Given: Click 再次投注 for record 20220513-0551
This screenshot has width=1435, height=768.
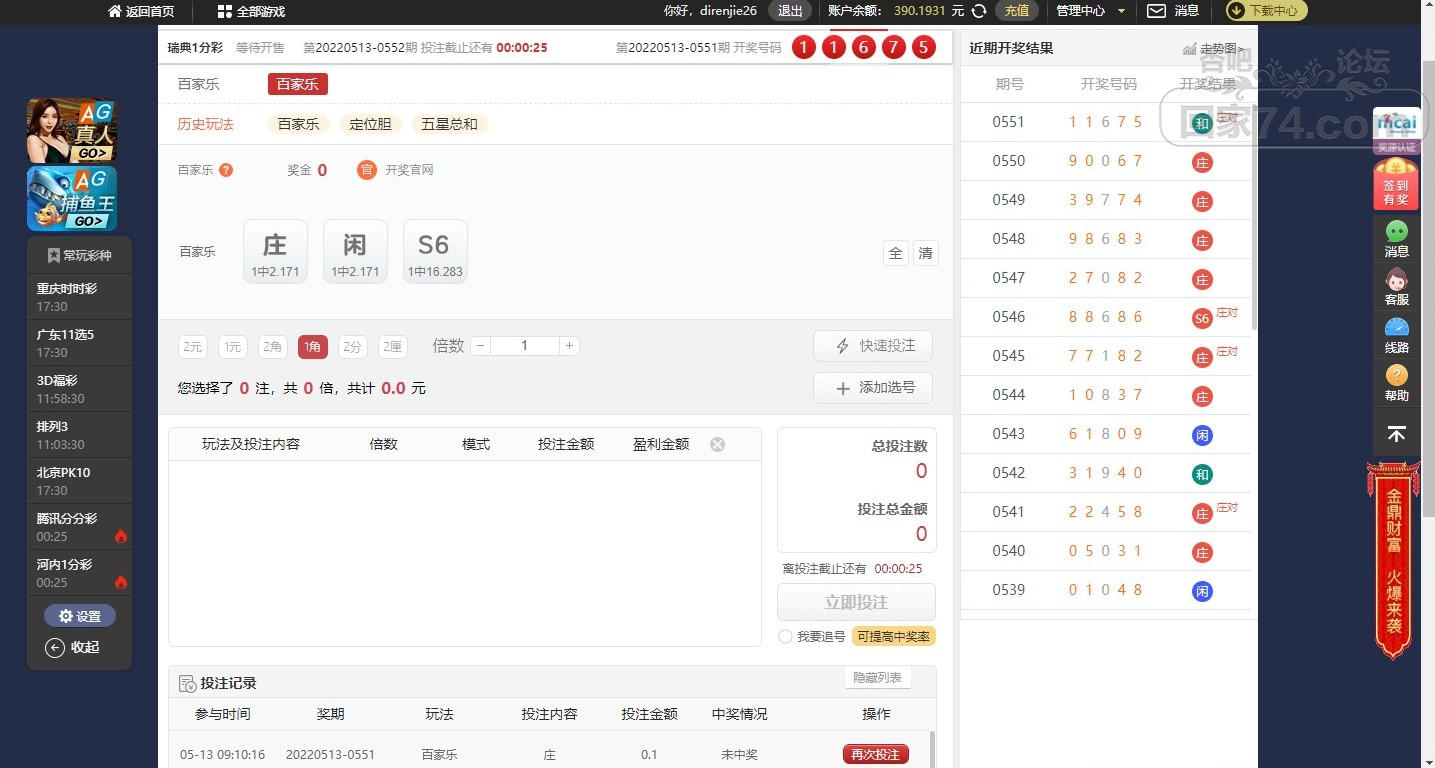Looking at the screenshot, I should coord(876,754).
